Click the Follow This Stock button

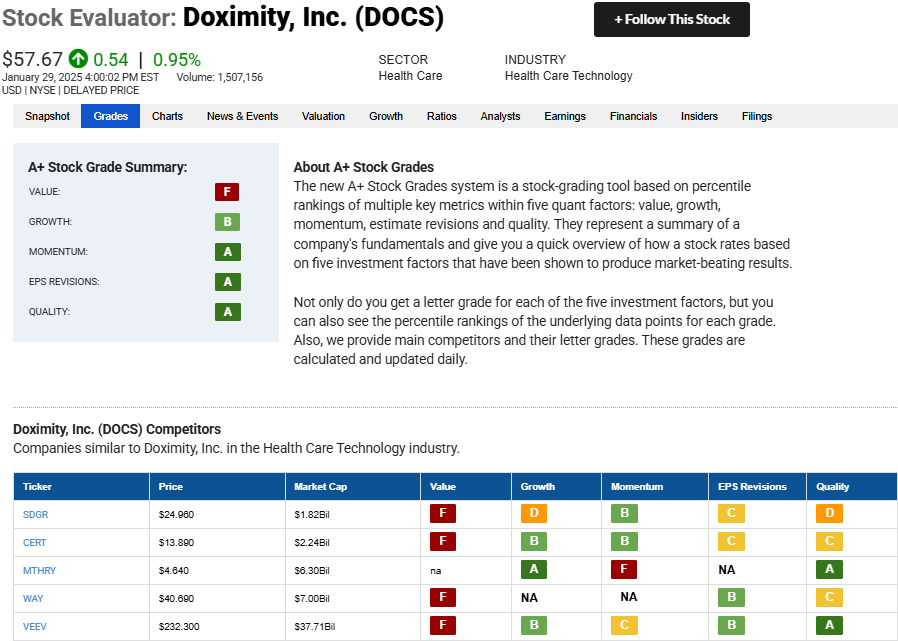(x=672, y=19)
